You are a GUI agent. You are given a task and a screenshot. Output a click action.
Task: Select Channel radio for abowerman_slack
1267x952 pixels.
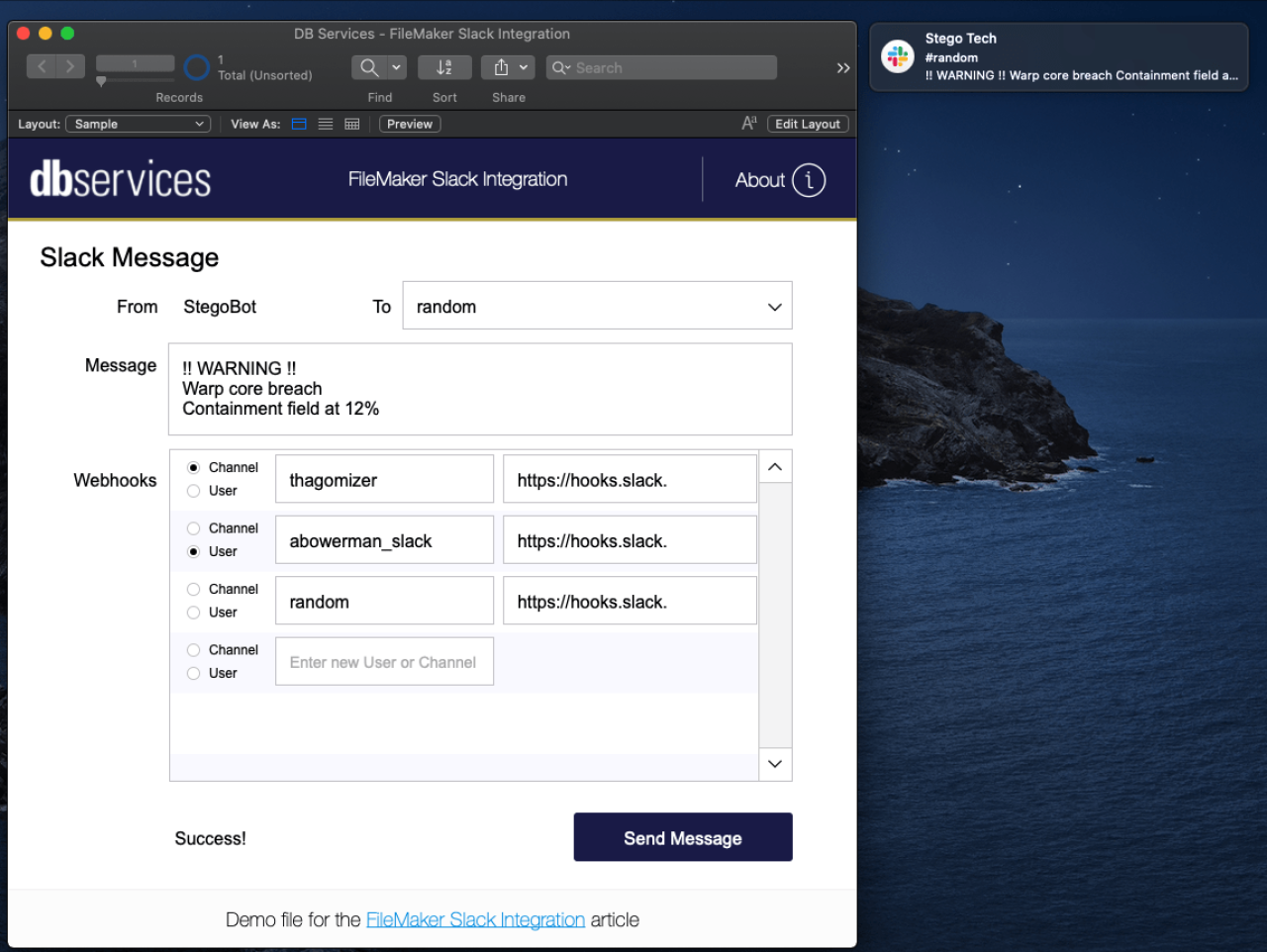pyautogui.click(x=194, y=528)
